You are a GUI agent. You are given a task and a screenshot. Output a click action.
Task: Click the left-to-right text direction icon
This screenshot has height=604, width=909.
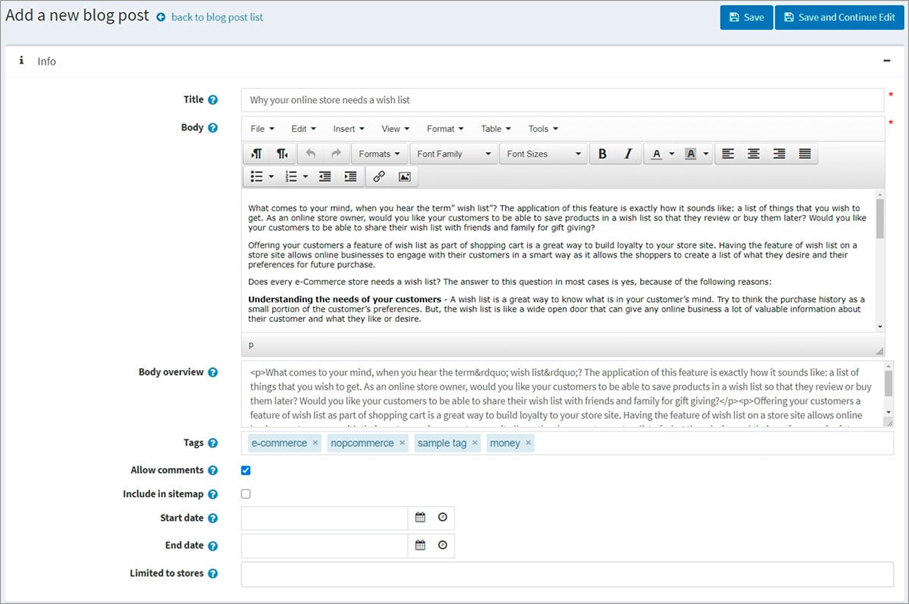[256, 154]
